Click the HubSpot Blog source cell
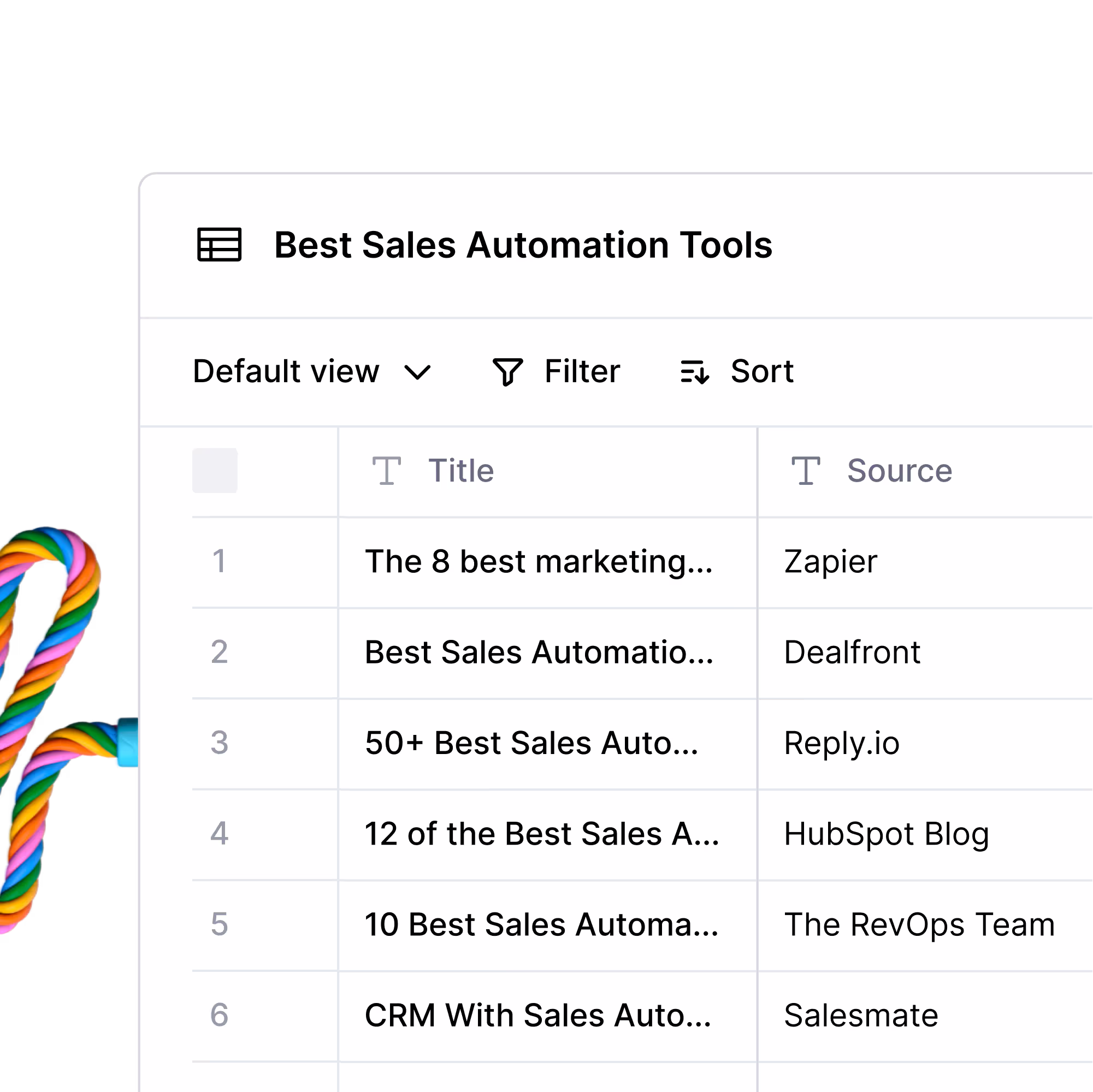The image size is (1093, 1092). tap(925, 835)
